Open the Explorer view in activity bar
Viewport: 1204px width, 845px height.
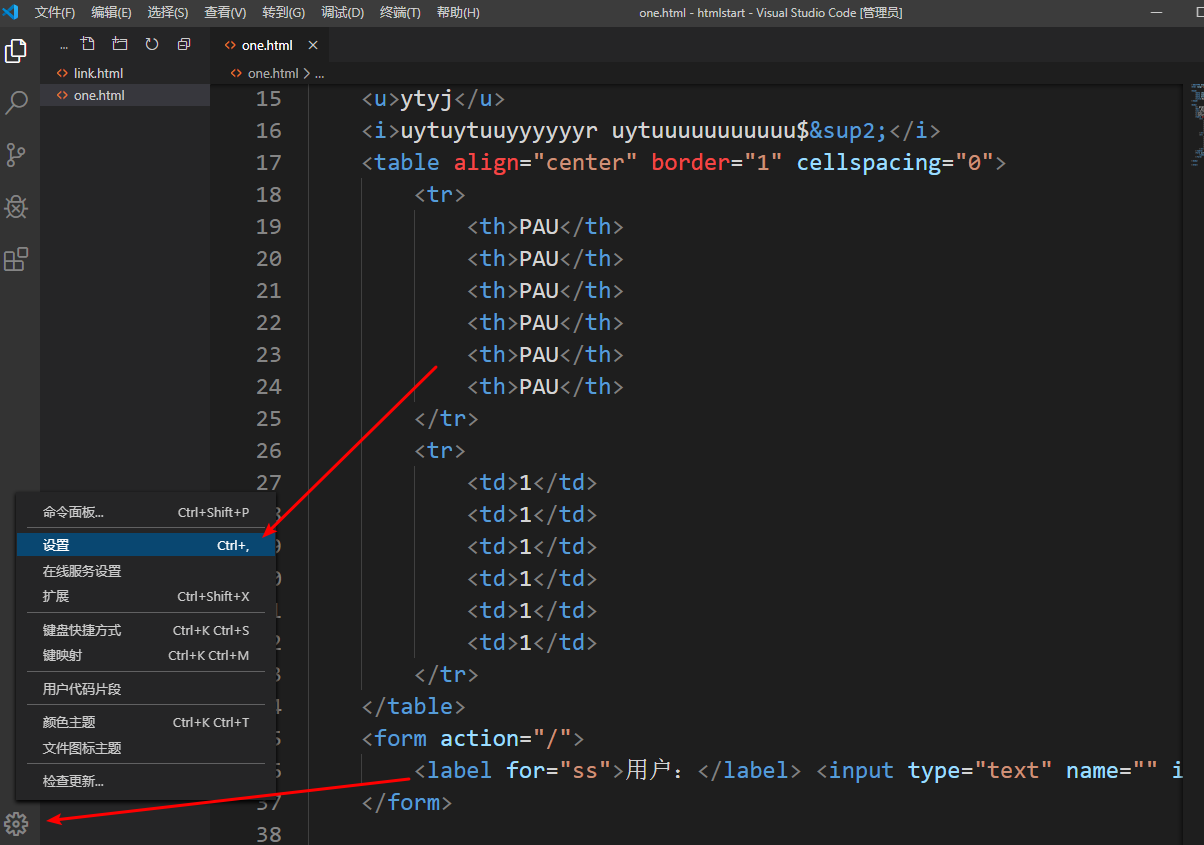pos(16,50)
